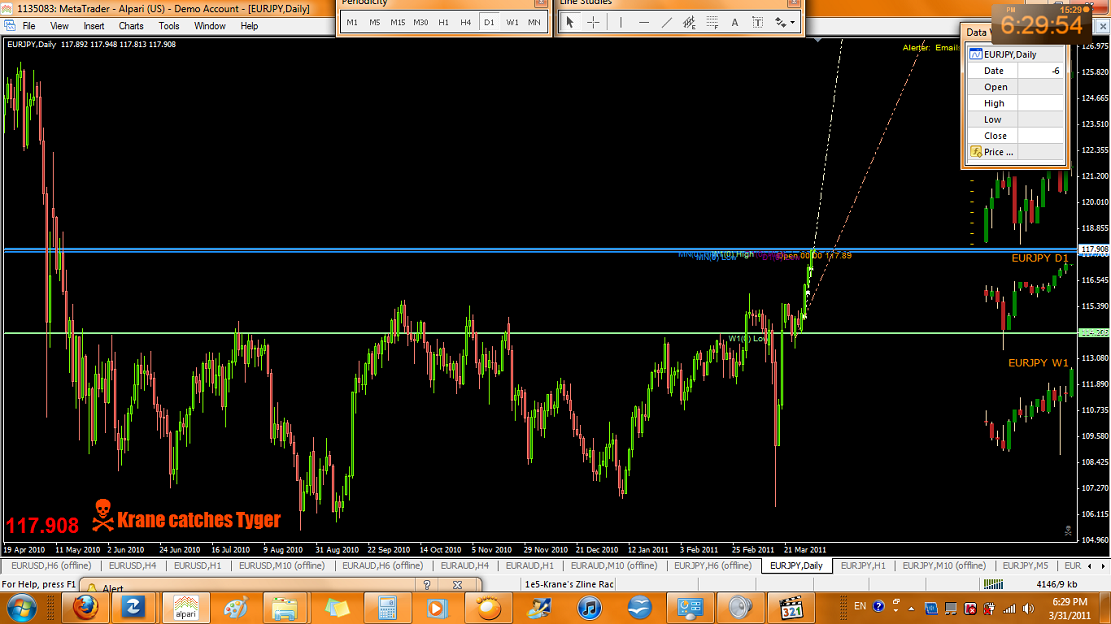Open the Window menu

tap(210, 26)
